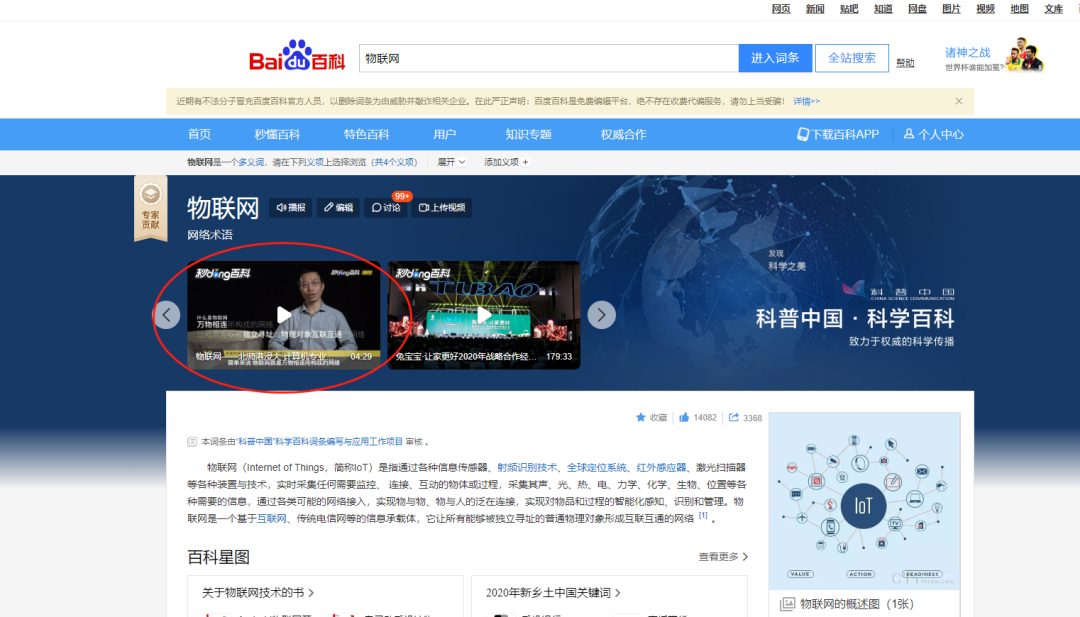Expand 查看更多 in 百科星图
The width and height of the screenshot is (1080, 617).
(723, 556)
